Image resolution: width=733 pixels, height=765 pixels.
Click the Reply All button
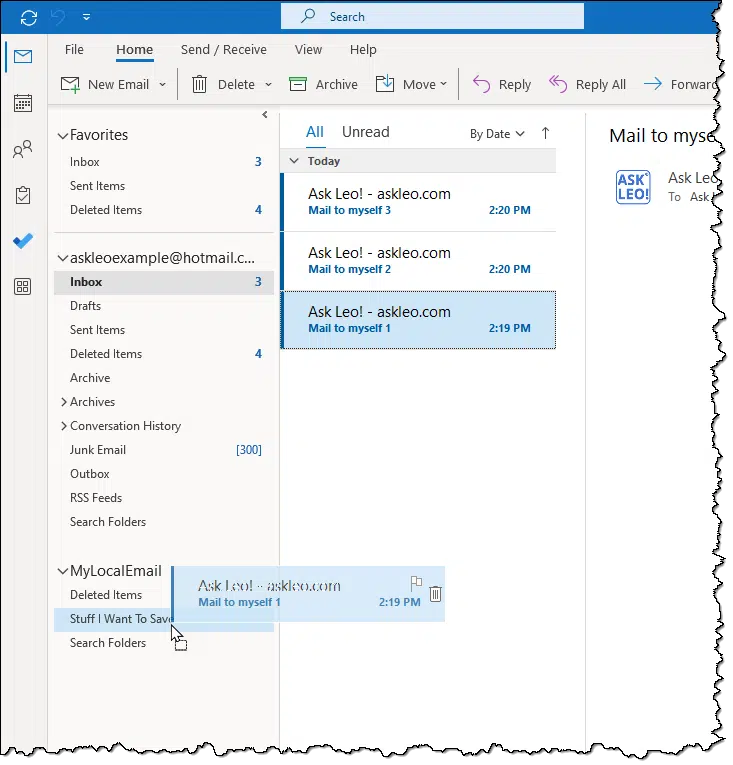tap(587, 84)
